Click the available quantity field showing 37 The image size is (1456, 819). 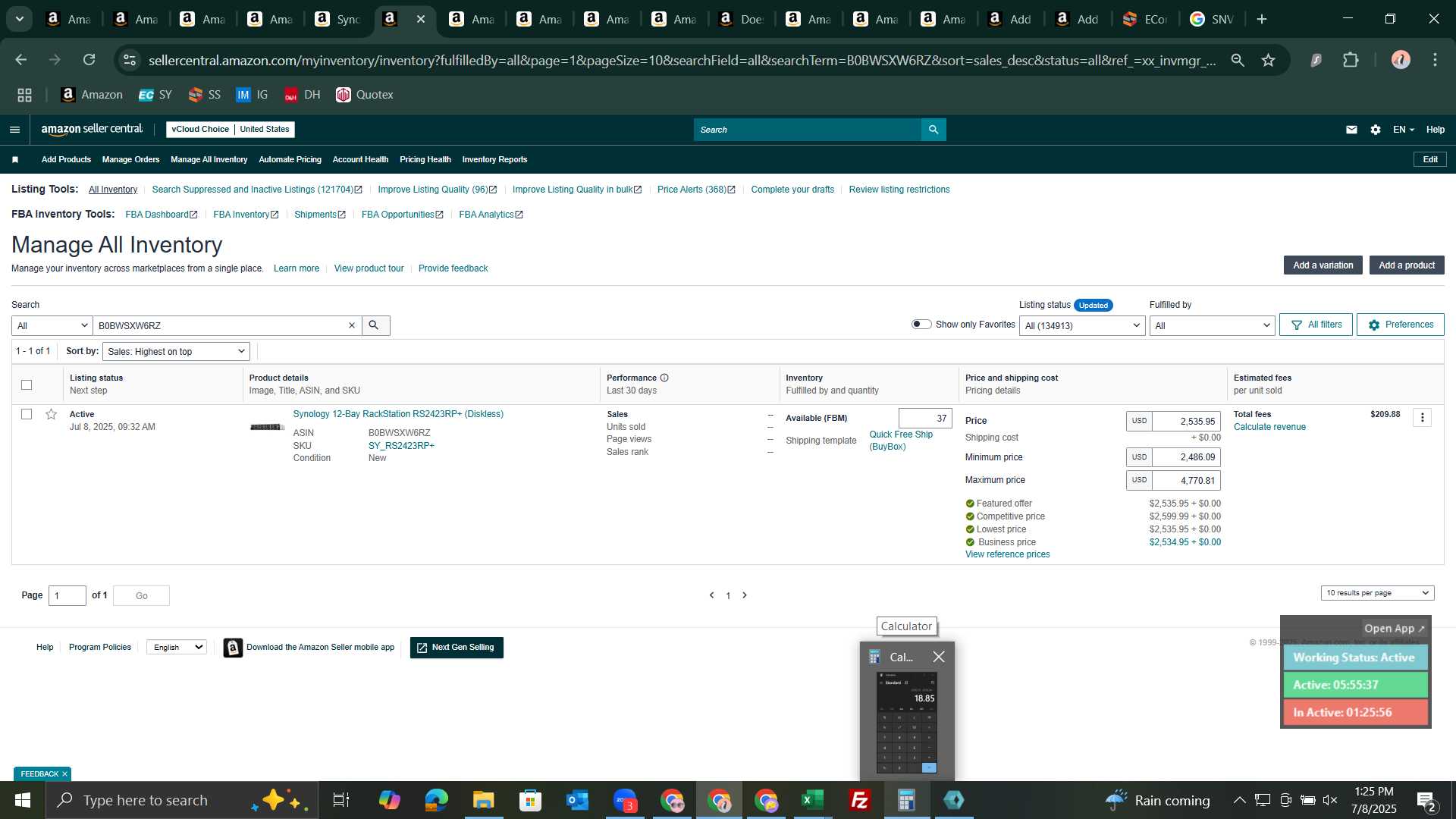click(925, 418)
